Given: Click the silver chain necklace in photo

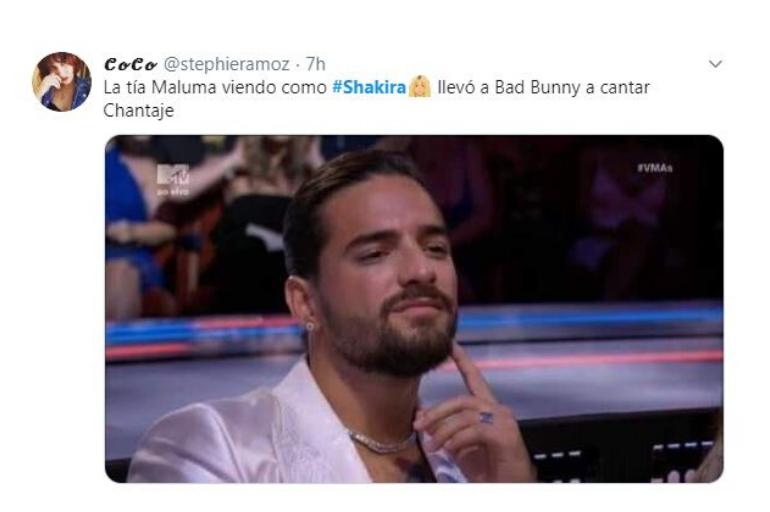Looking at the screenshot, I should click(381, 442).
